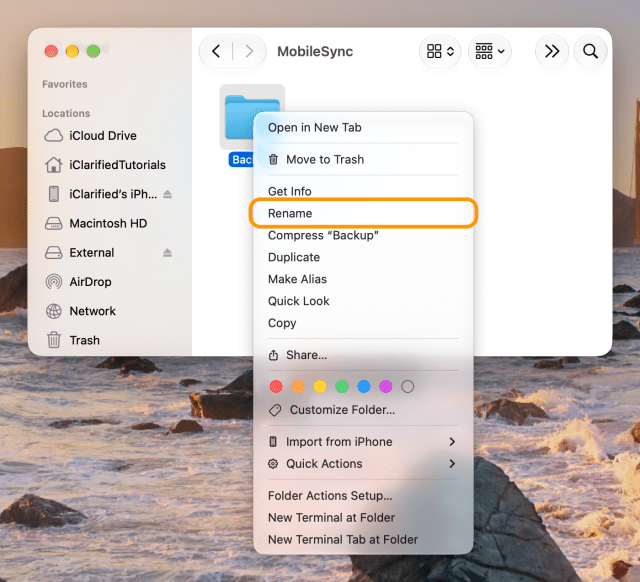Click the Network globe icon

click(53, 311)
